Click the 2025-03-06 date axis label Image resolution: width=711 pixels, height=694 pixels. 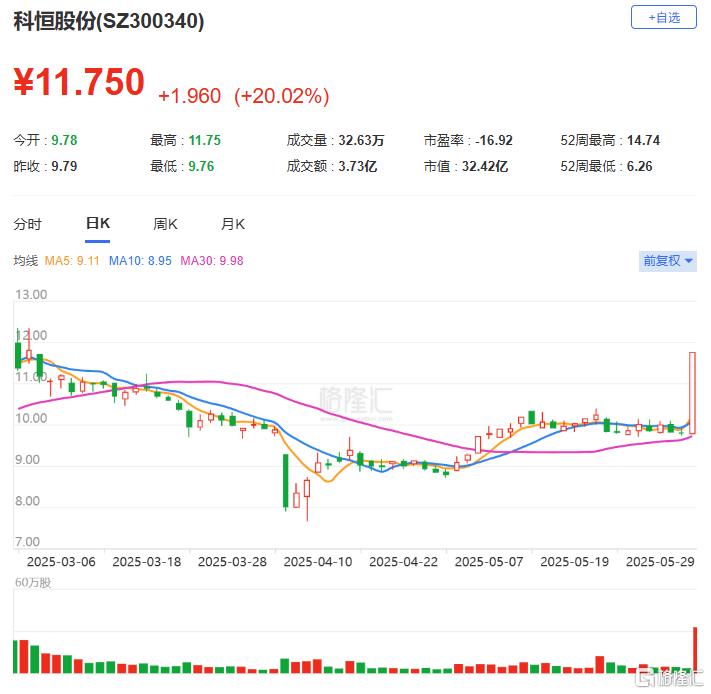(x=61, y=562)
